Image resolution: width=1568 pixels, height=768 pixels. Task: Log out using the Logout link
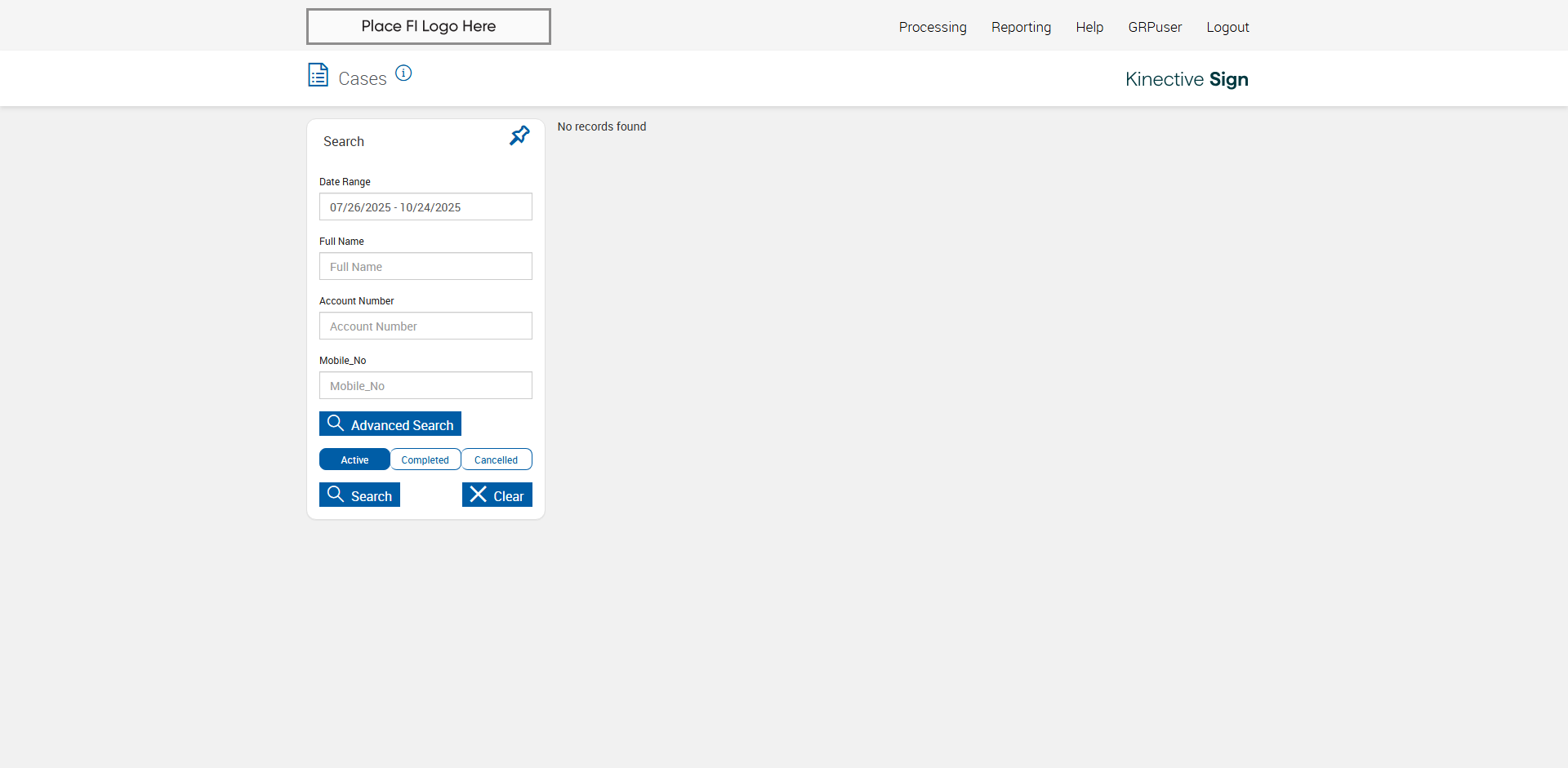tap(1227, 27)
